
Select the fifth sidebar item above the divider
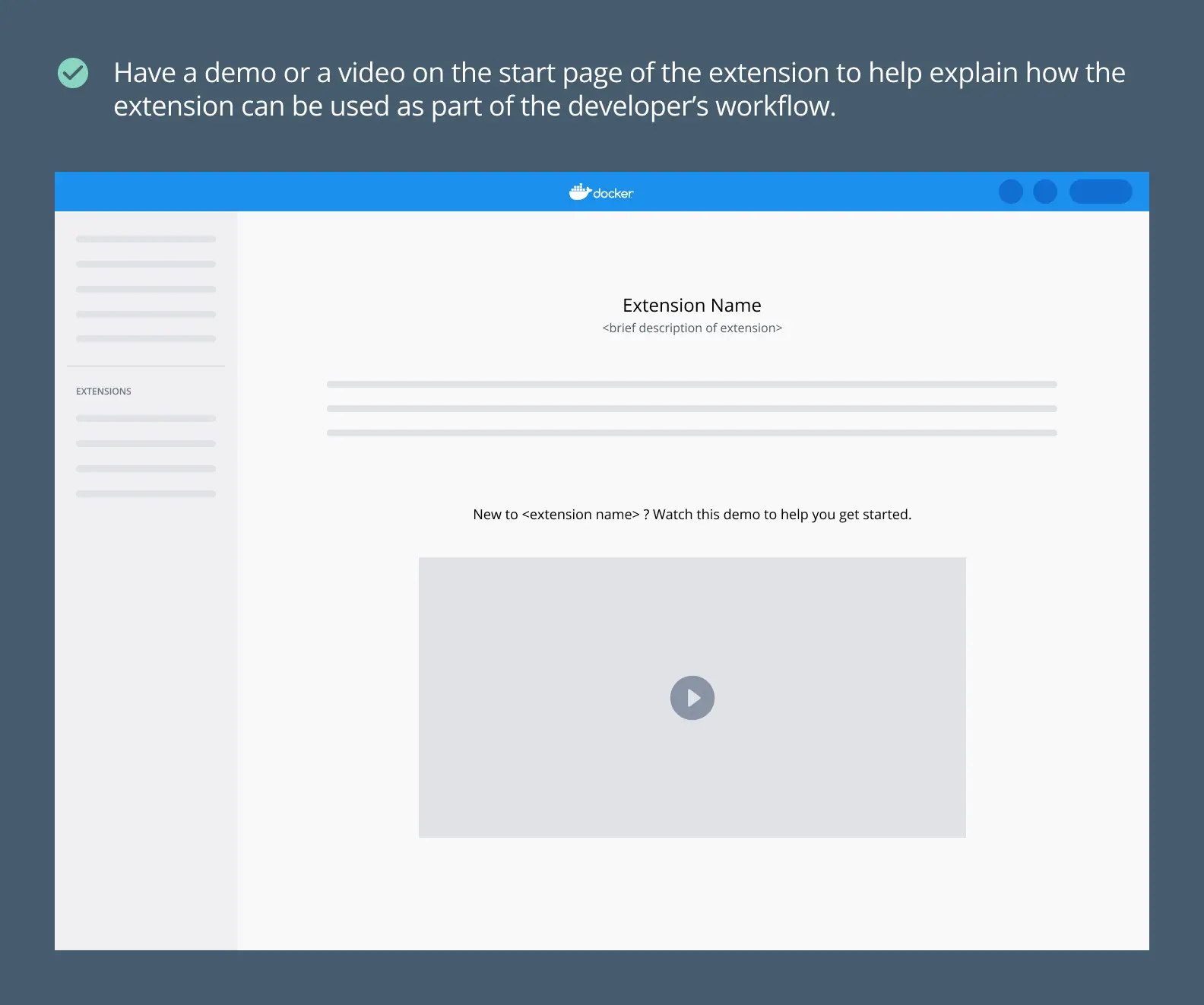pos(146,339)
